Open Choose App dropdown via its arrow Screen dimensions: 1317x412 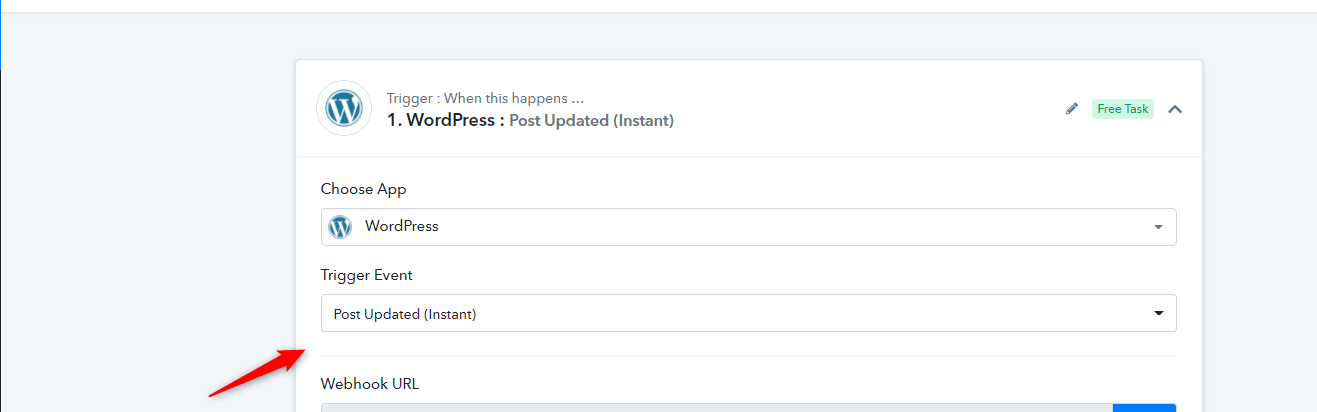tap(1158, 227)
